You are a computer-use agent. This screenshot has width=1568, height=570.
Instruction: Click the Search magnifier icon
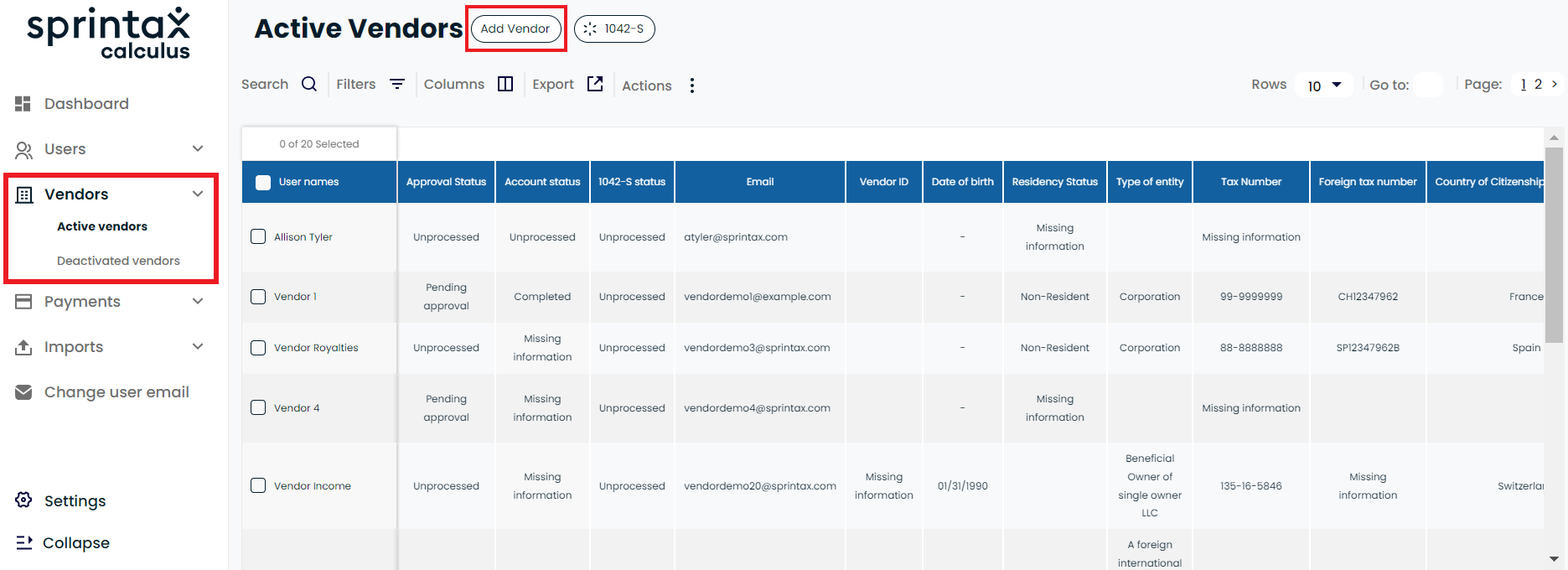[309, 84]
